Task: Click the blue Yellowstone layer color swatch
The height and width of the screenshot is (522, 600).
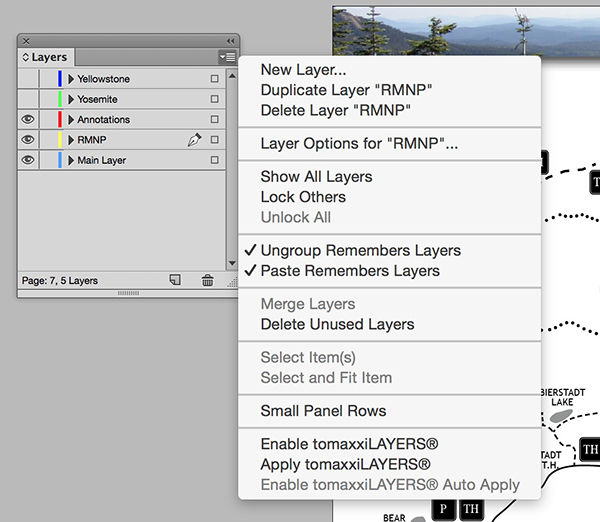Action: [60, 79]
